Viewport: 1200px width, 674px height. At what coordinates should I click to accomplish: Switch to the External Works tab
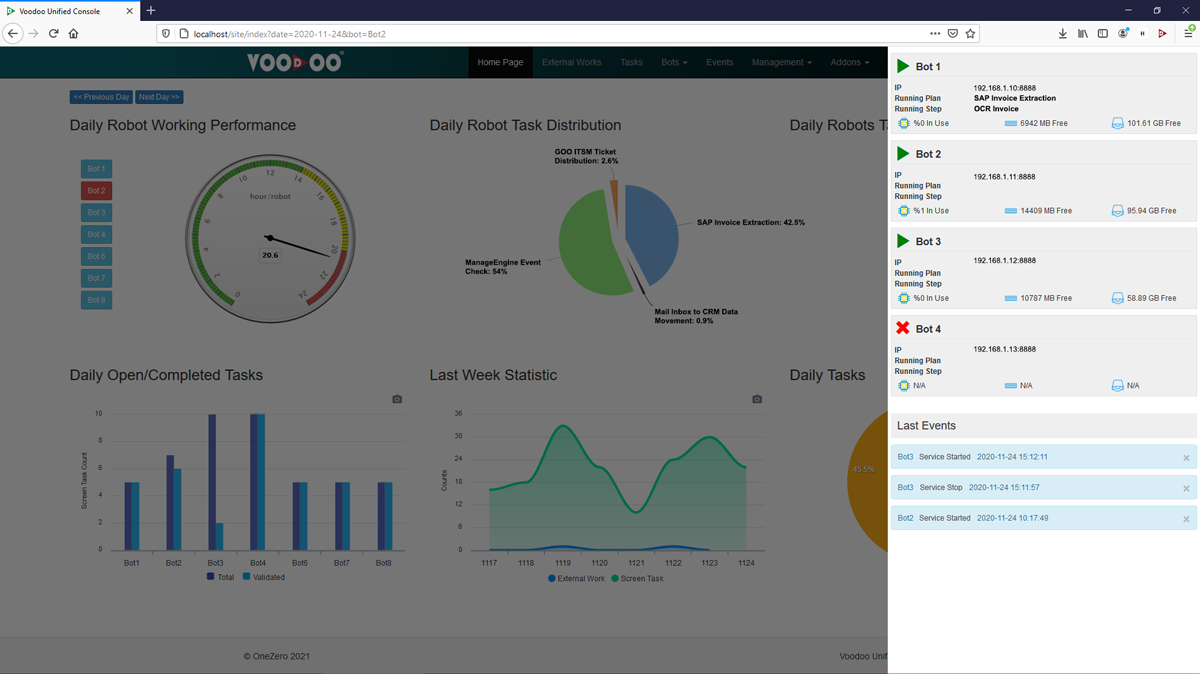point(571,61)
